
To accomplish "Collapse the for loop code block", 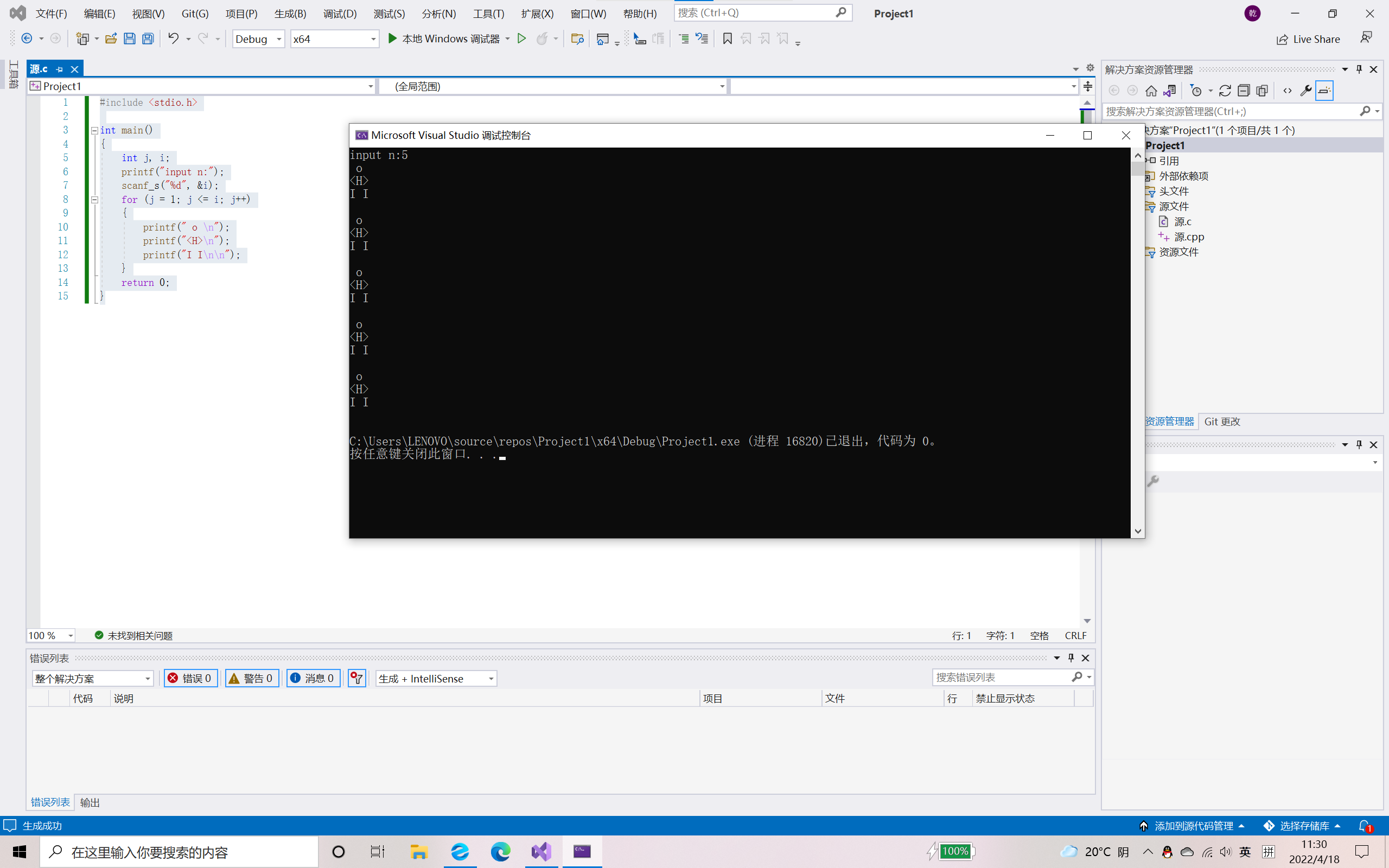I will (x=95, y=200).
